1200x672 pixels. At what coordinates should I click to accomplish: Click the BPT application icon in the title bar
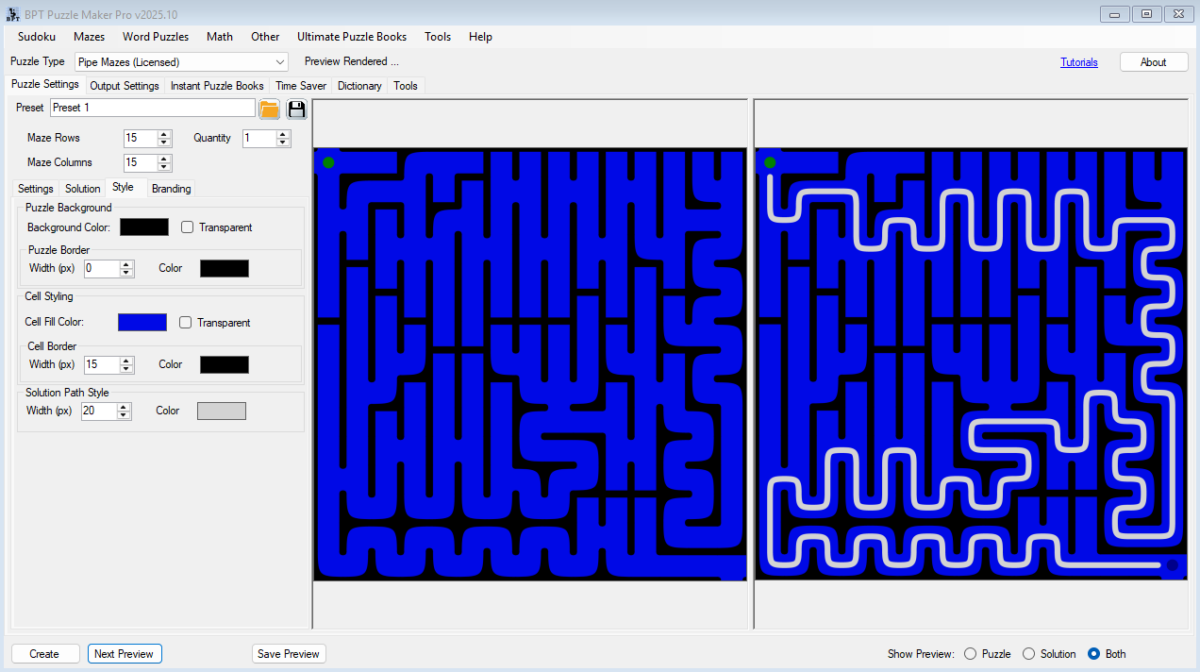tap(11, 13)
